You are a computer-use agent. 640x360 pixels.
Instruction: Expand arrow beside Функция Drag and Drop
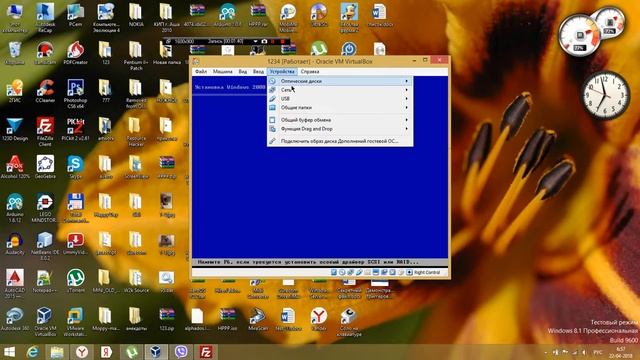click(407, 129)
